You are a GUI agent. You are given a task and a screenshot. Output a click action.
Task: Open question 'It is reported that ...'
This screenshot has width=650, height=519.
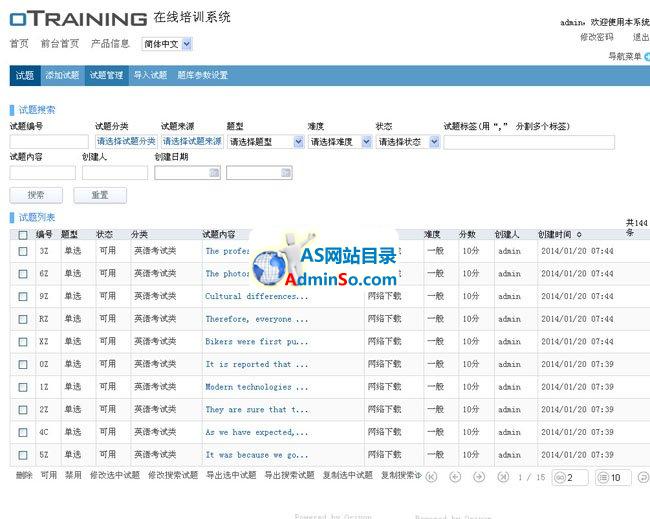(257, 364)
